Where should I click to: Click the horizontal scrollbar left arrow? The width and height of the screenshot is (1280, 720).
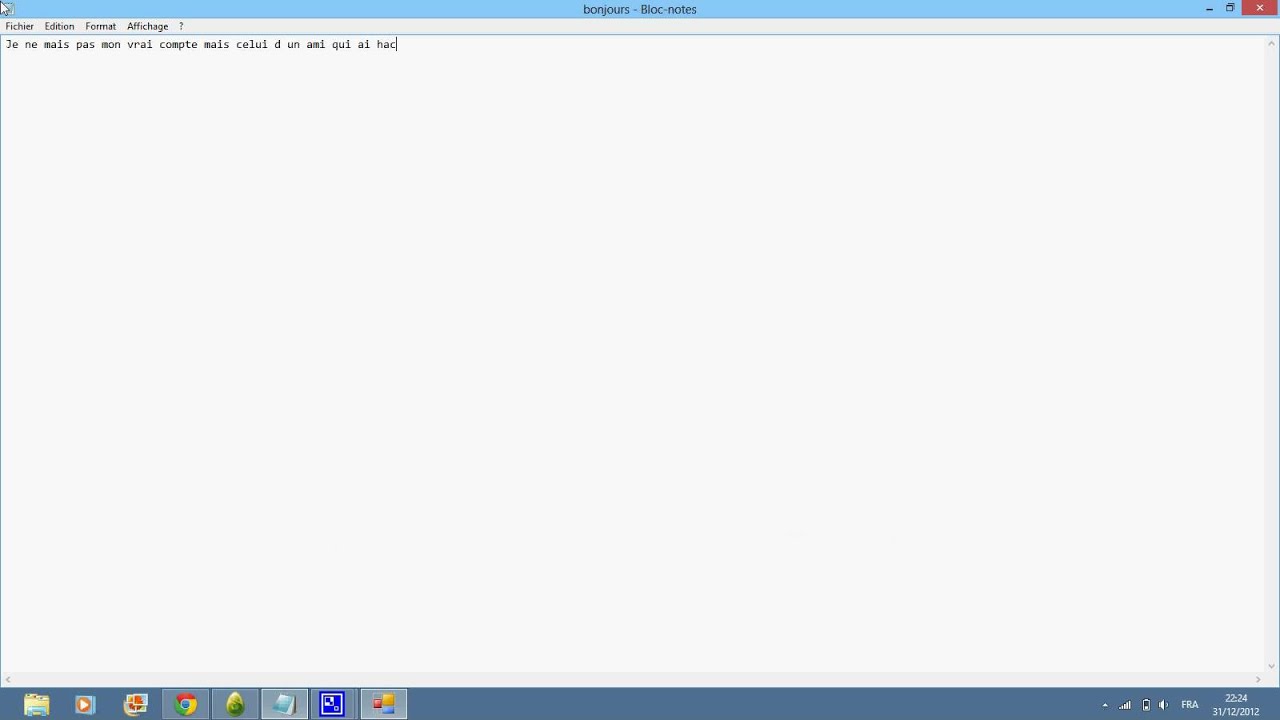tap(8, 680)
